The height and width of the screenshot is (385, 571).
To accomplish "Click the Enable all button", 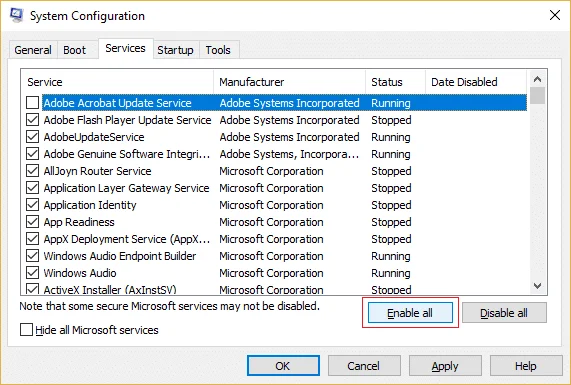I will click(x=410, y=313).
